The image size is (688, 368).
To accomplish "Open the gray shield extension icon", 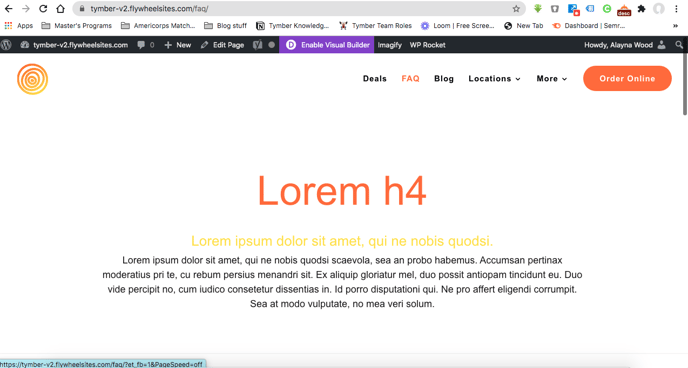I will [x=555, y=8].
